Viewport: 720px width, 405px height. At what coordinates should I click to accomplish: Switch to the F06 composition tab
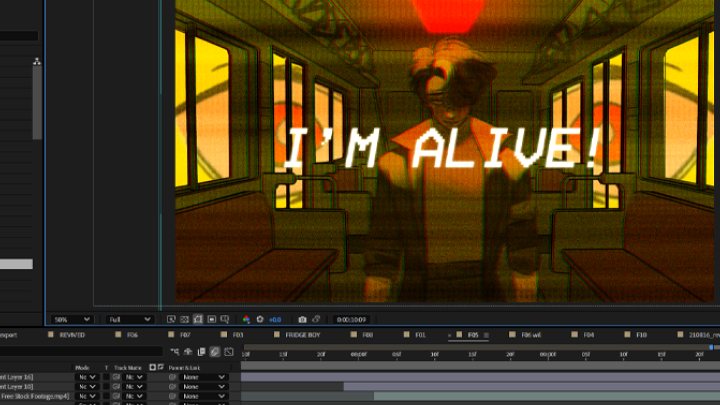point(132,334)
